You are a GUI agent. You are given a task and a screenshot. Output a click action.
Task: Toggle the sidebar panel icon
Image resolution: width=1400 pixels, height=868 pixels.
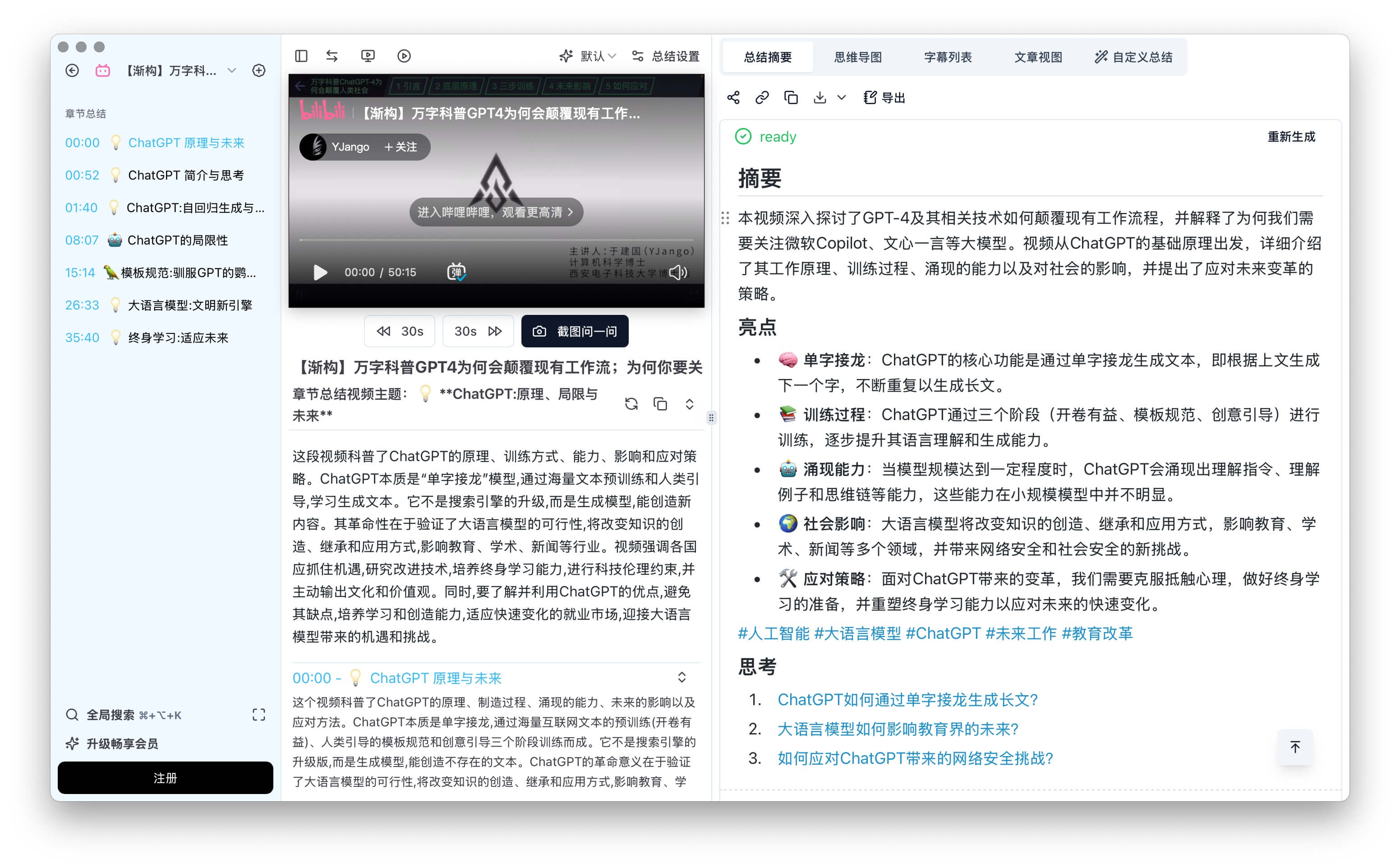[301, 55]
